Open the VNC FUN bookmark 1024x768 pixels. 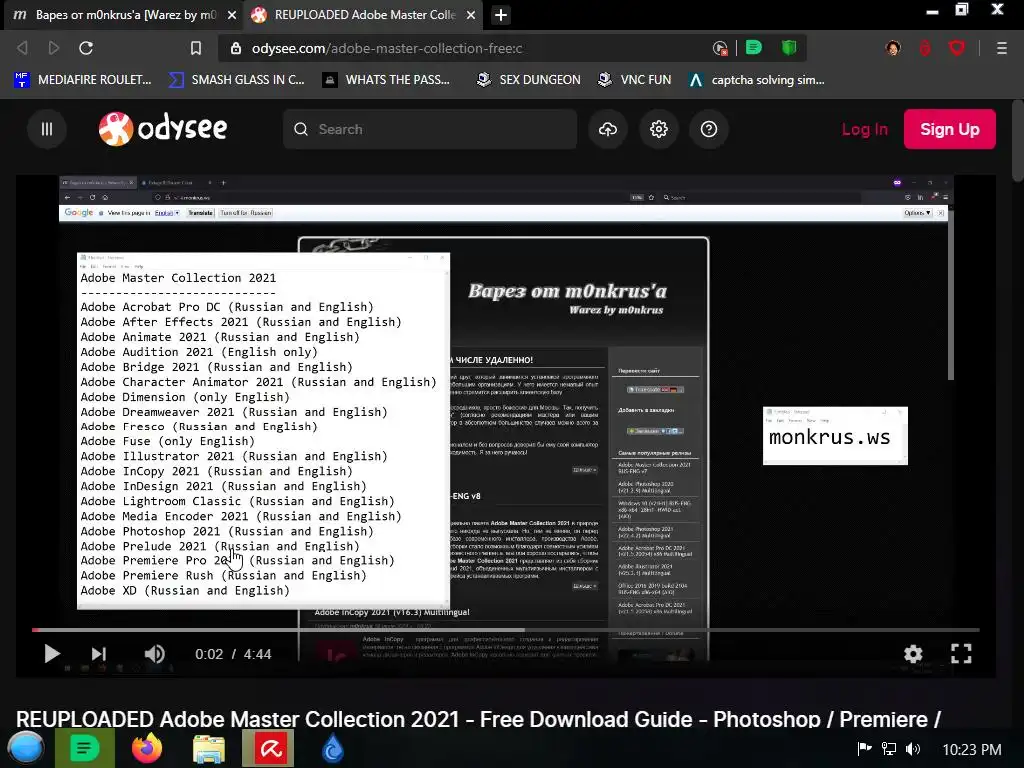click(x=635, y=80)
